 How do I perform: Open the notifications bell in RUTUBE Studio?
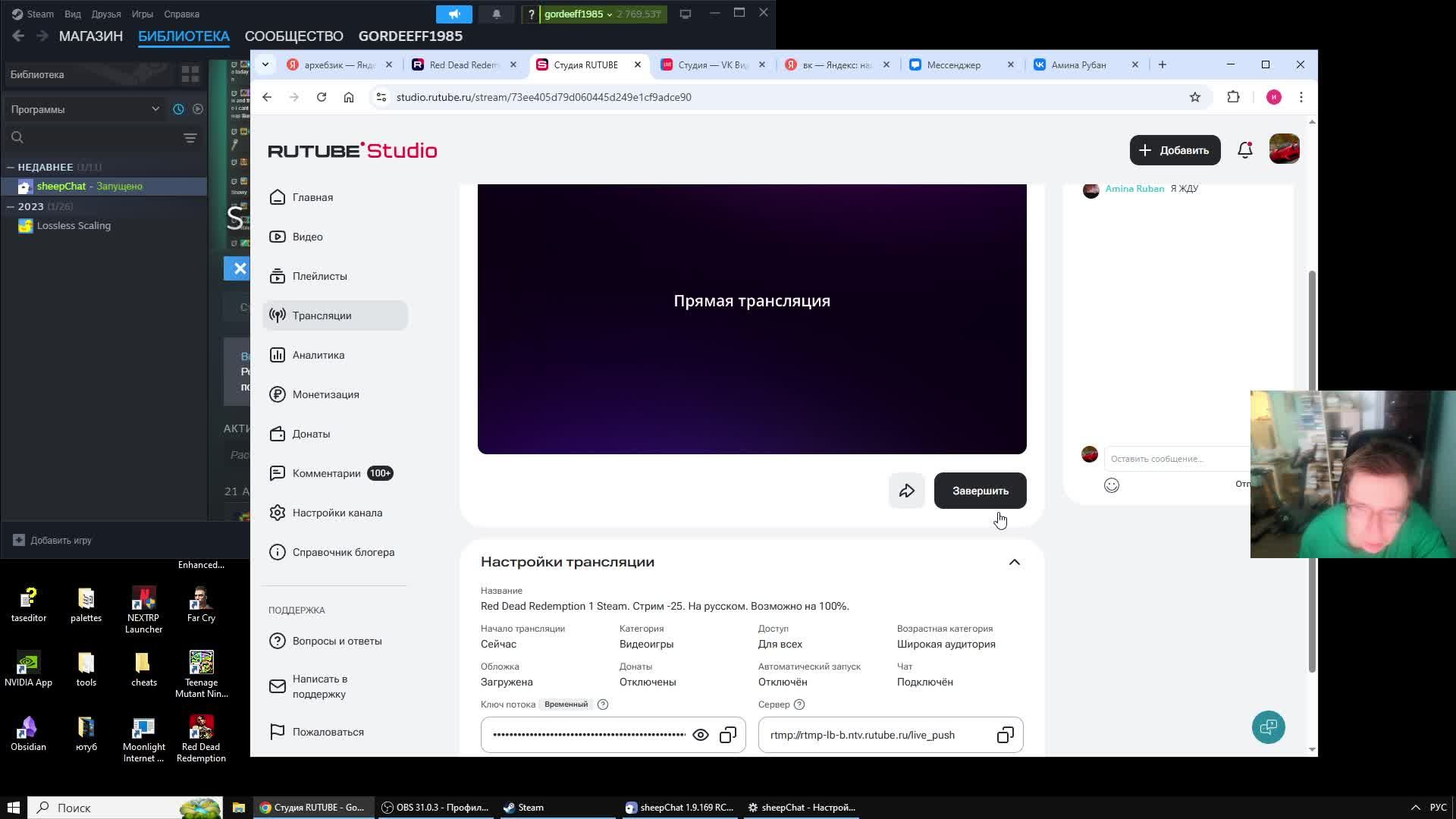1244,150
